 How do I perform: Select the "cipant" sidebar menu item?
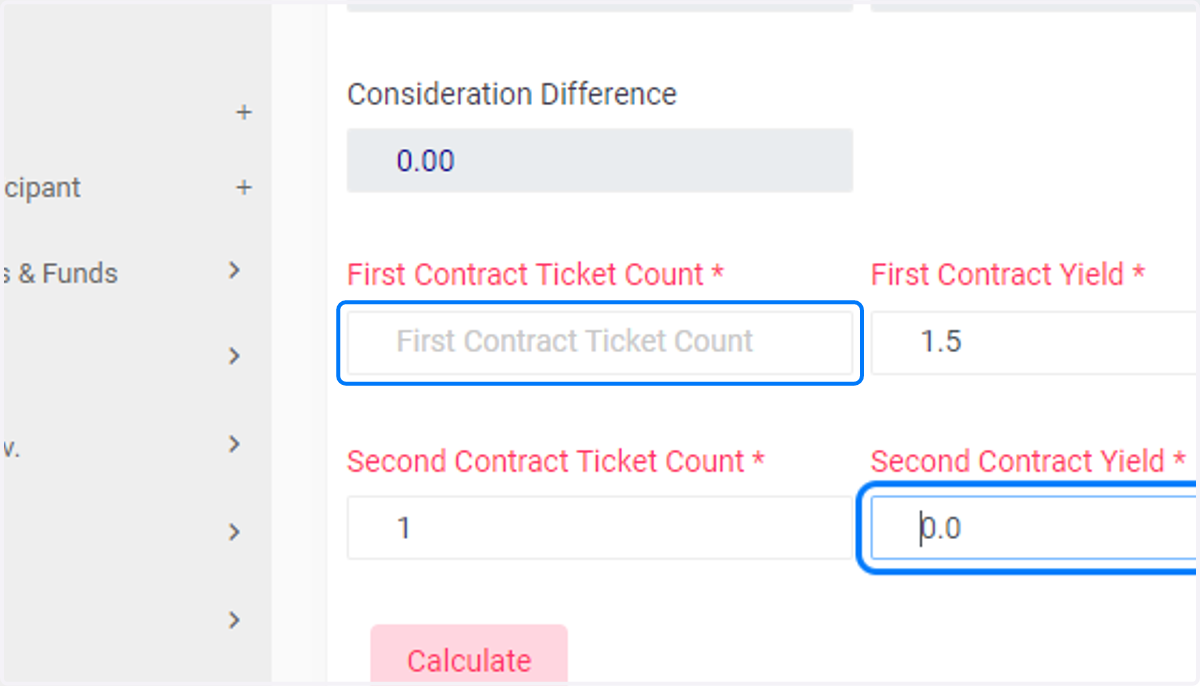pyautogui.click(x=40, y=188)
